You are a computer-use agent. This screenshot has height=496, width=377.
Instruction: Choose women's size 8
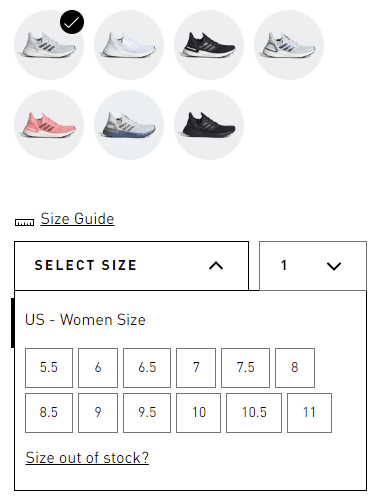pos(295,368)
